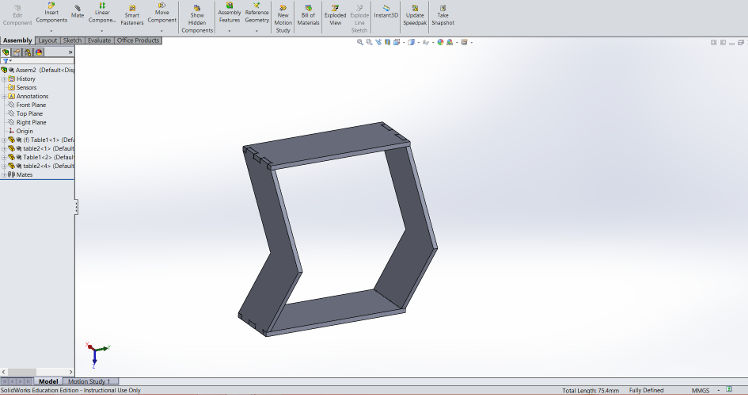Click the Update Speedpak tool

415,15
